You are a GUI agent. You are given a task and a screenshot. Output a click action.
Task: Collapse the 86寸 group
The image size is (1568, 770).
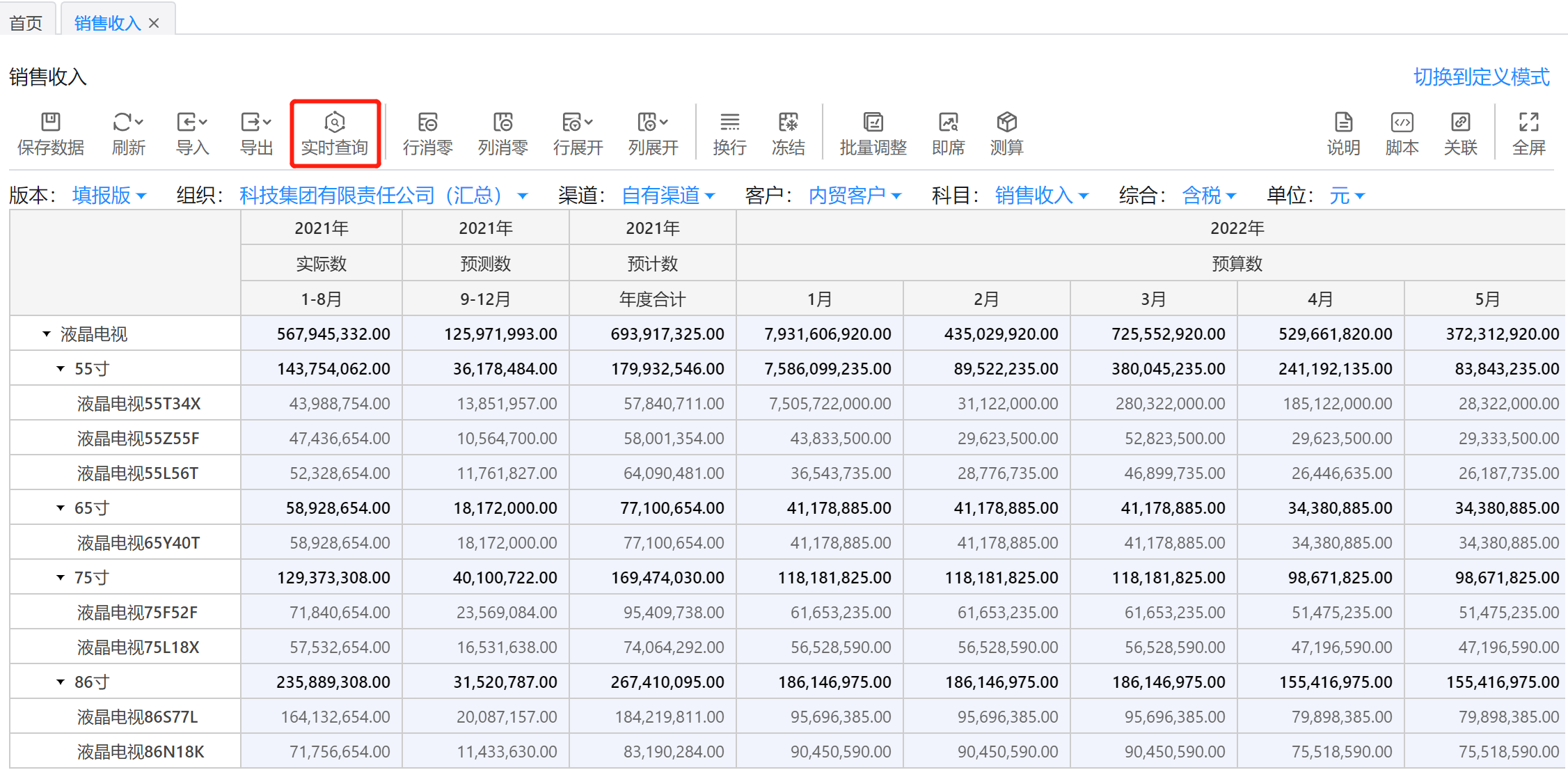coord(61,682)
